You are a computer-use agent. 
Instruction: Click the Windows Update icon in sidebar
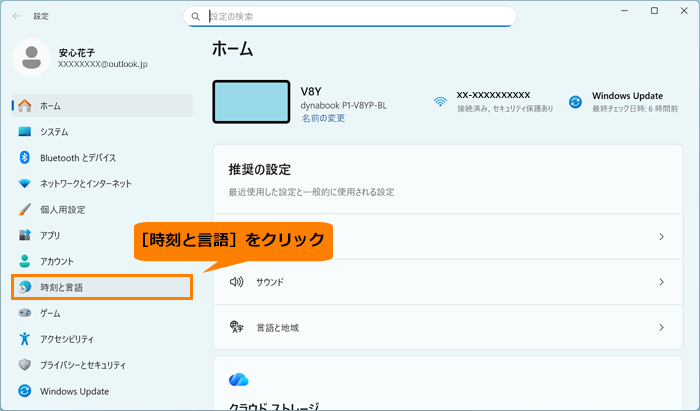pos(25,391)
